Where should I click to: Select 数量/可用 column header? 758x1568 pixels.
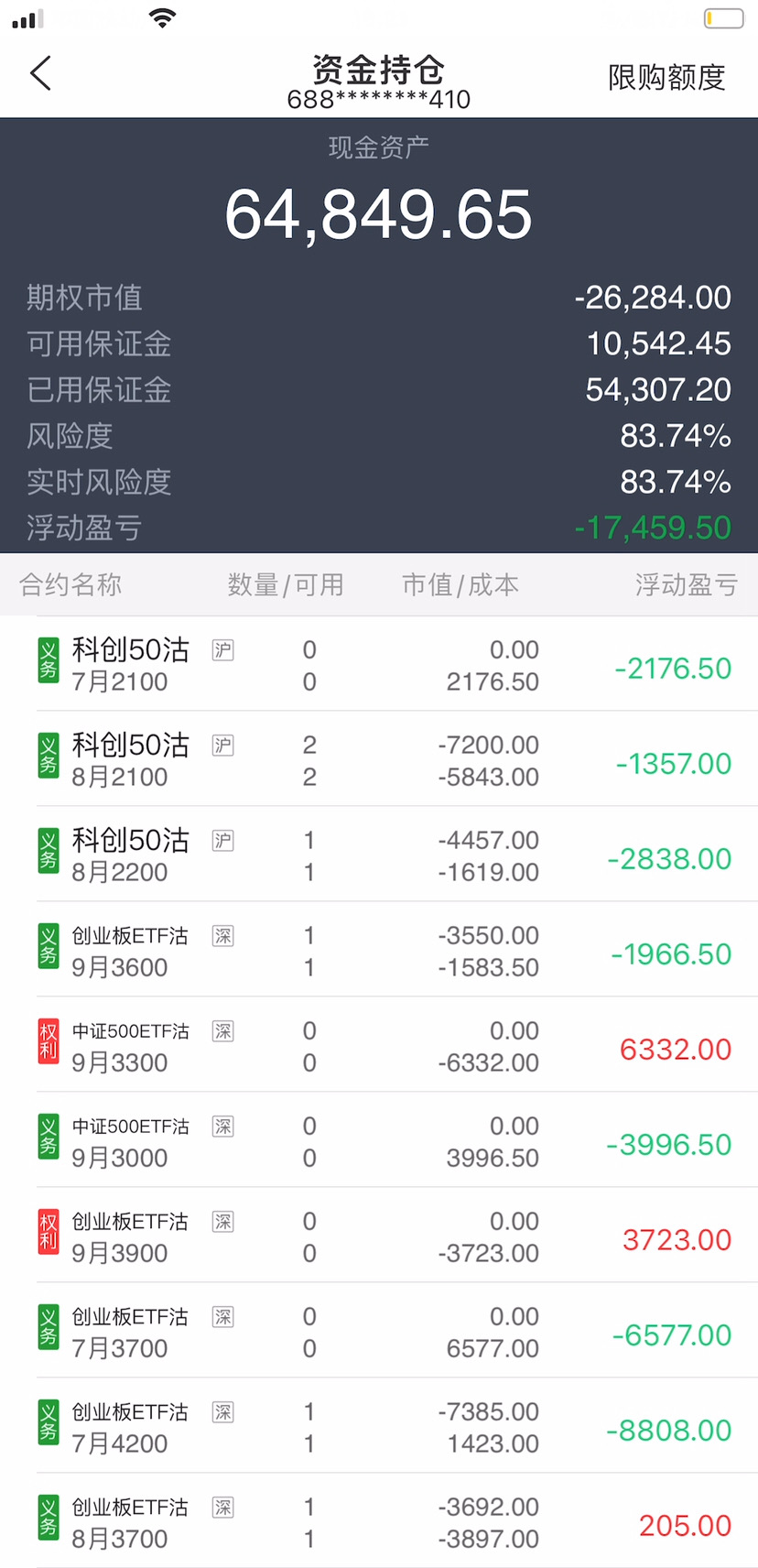(x=286, y=585)
